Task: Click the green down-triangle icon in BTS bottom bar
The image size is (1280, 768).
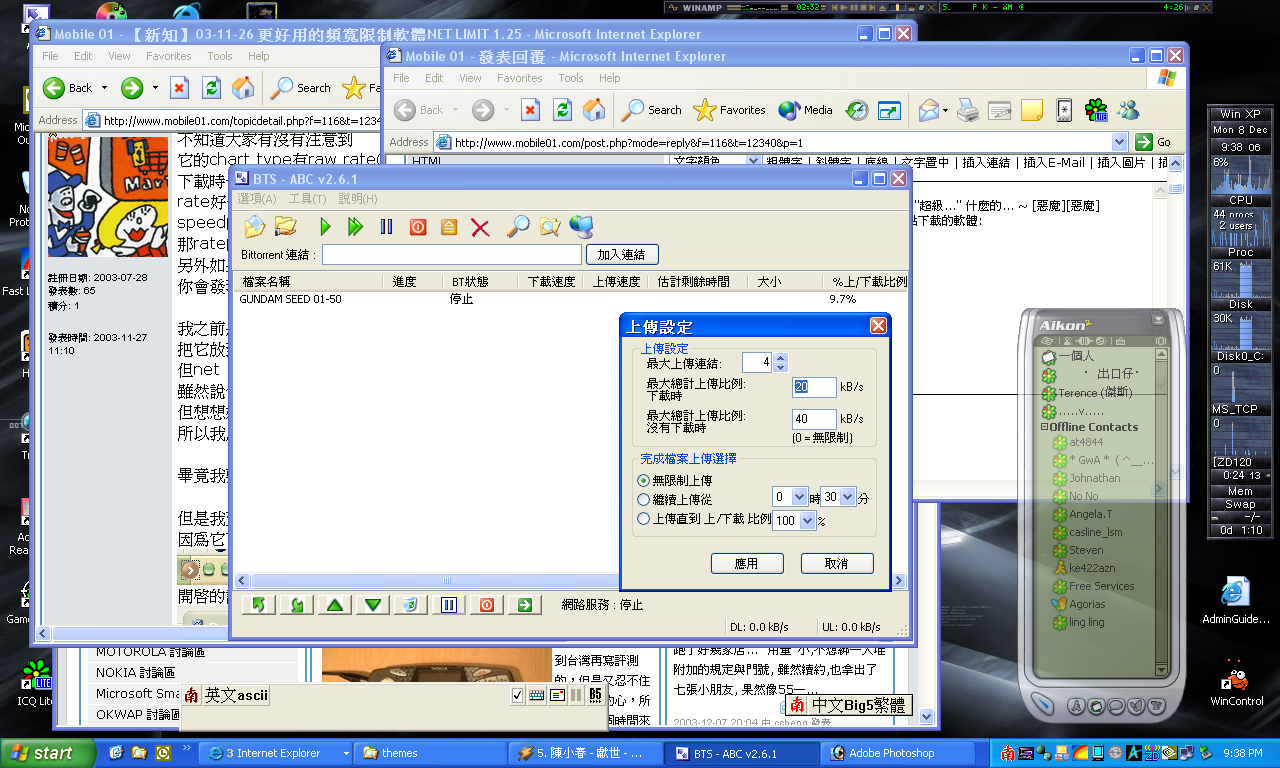Action: (x=373, y=604)
